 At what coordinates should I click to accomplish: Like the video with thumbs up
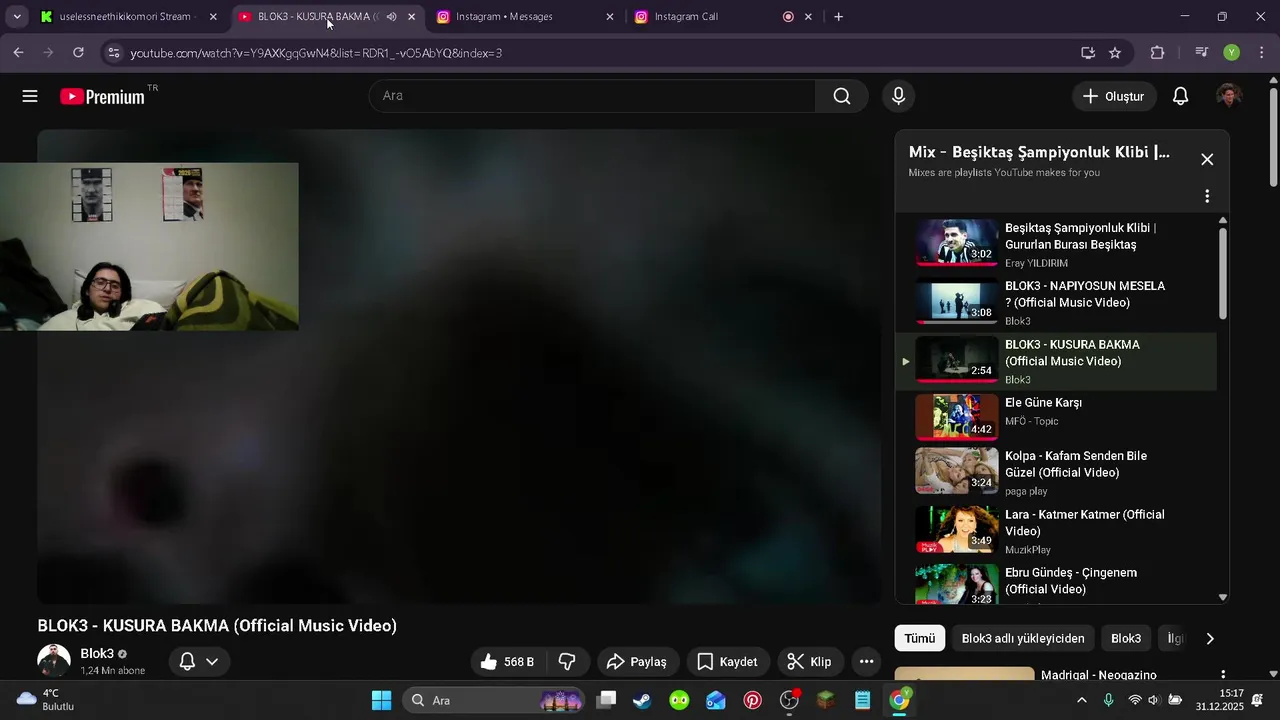[x=507, y=662]
